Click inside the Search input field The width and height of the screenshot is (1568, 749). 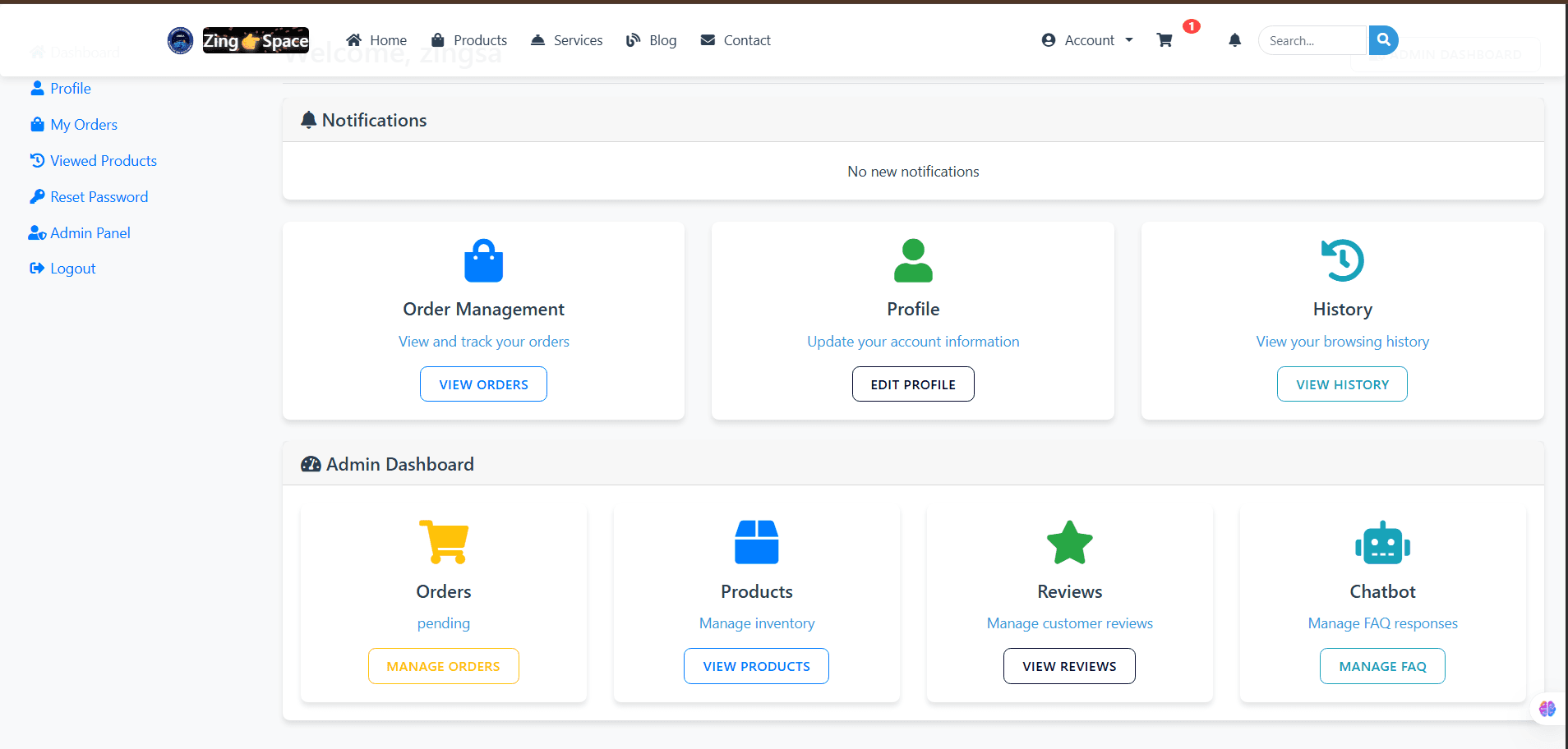click(x=1311, y=39)
